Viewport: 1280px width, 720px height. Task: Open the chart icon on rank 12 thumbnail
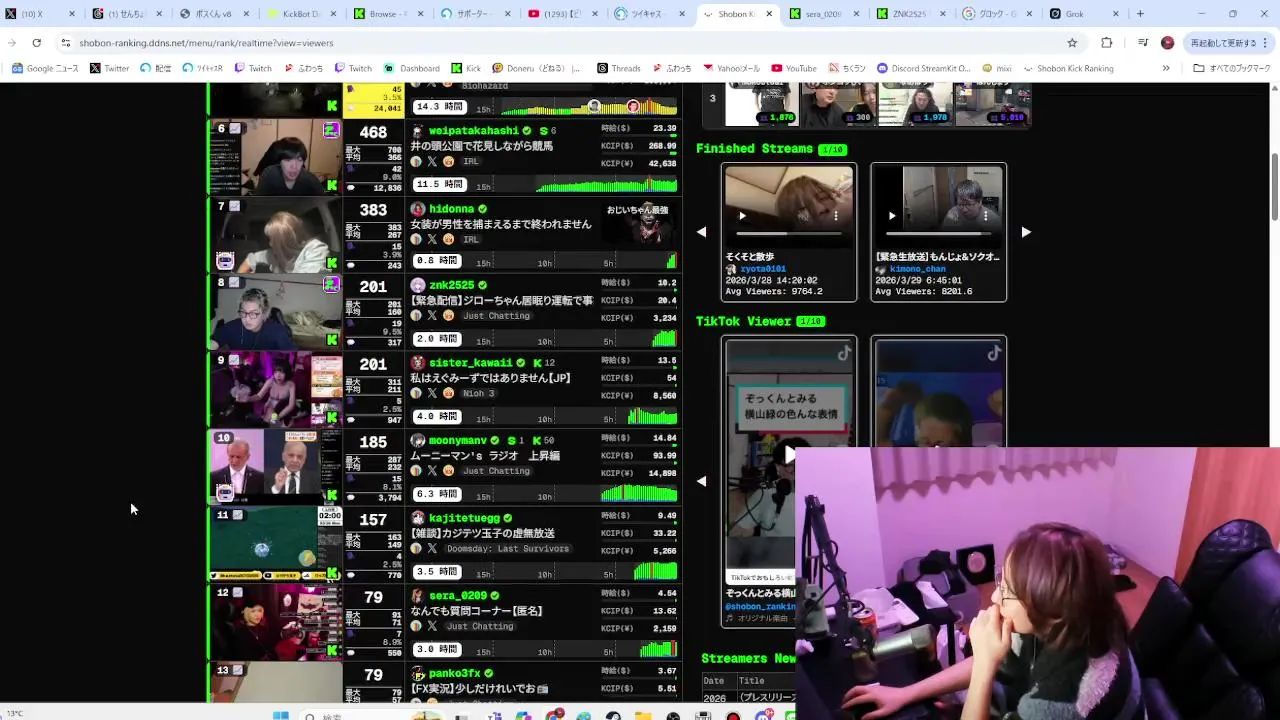click(x=237, y=593)
